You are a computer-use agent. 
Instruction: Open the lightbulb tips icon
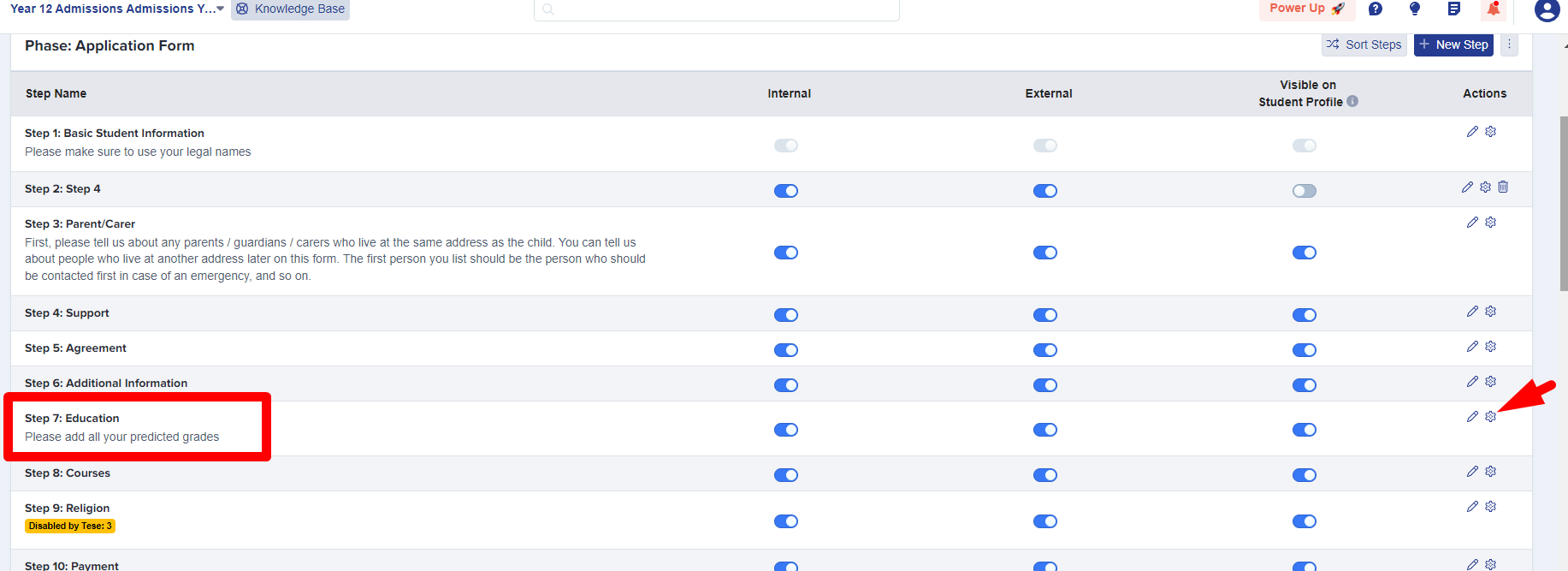point(1415,9)
